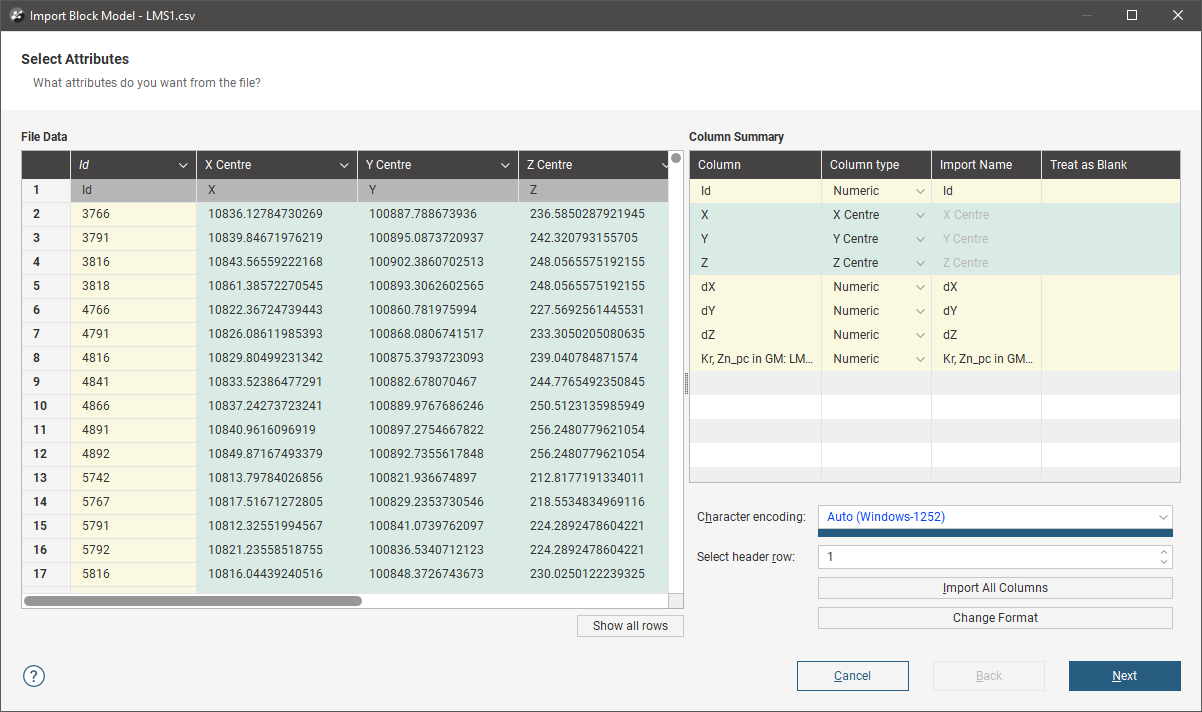Open the X Centre column header dropdown
Image resolution: width=1202 pixels, height=712 pixels.
[x=344, y=165]
